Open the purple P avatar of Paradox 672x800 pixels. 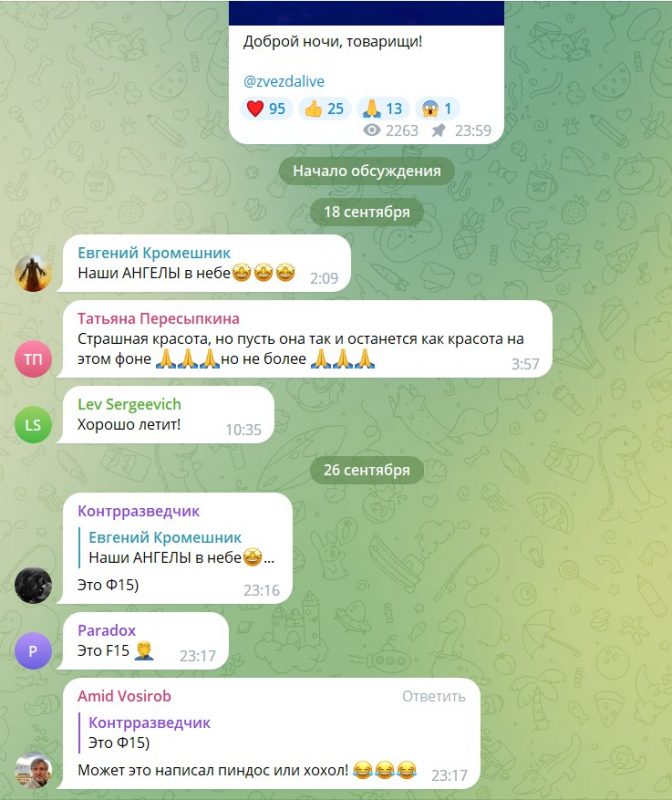[x=33, y=651]
